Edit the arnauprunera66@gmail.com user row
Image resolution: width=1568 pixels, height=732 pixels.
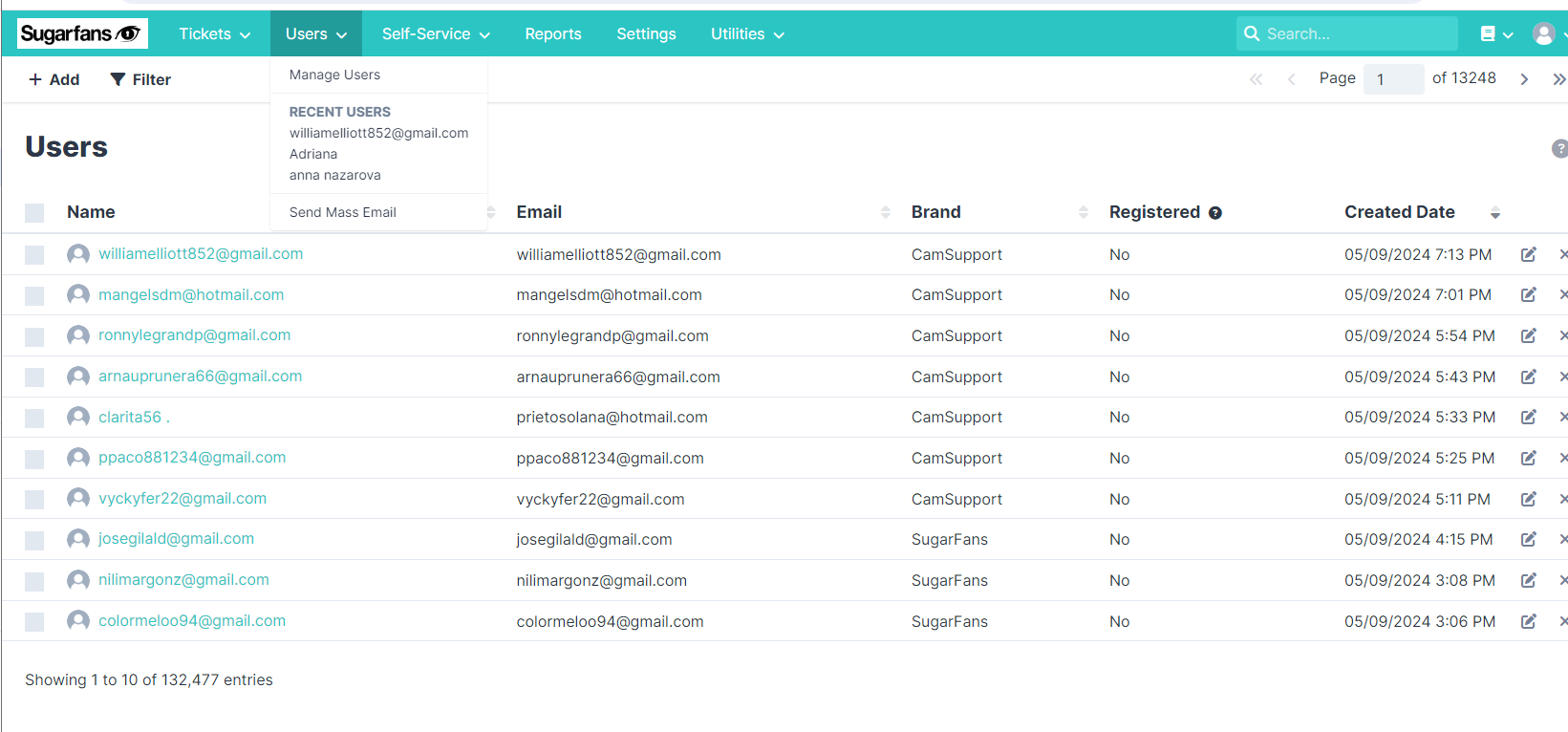[x=1529, y=377]
